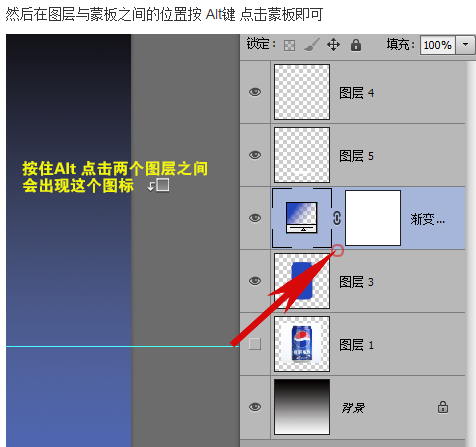Click the lock transparent pixels icon
476x447 pixels.
(289, 45)
